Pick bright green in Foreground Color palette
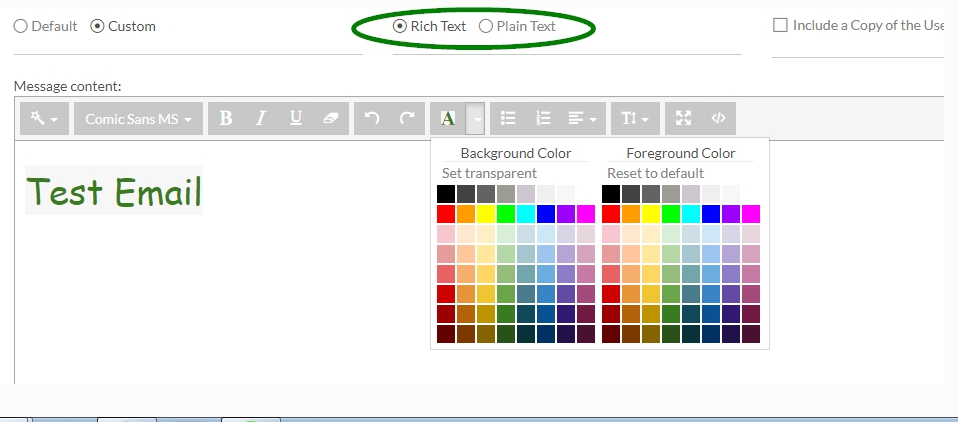Viewport: 958px width, 422px height. pyautogui.click(x=671, y=214)
